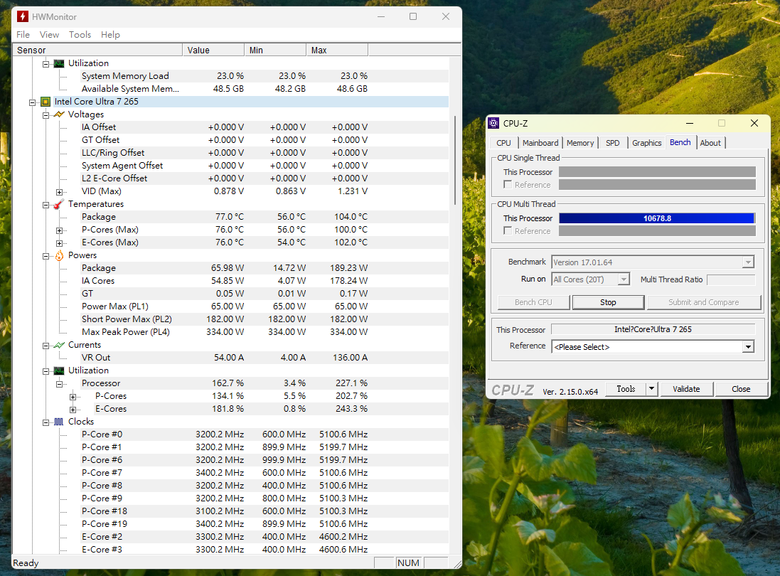Click the Submit and Compare button
The height and width of the screenshot is (576, 780).
(x=703, y=302)
